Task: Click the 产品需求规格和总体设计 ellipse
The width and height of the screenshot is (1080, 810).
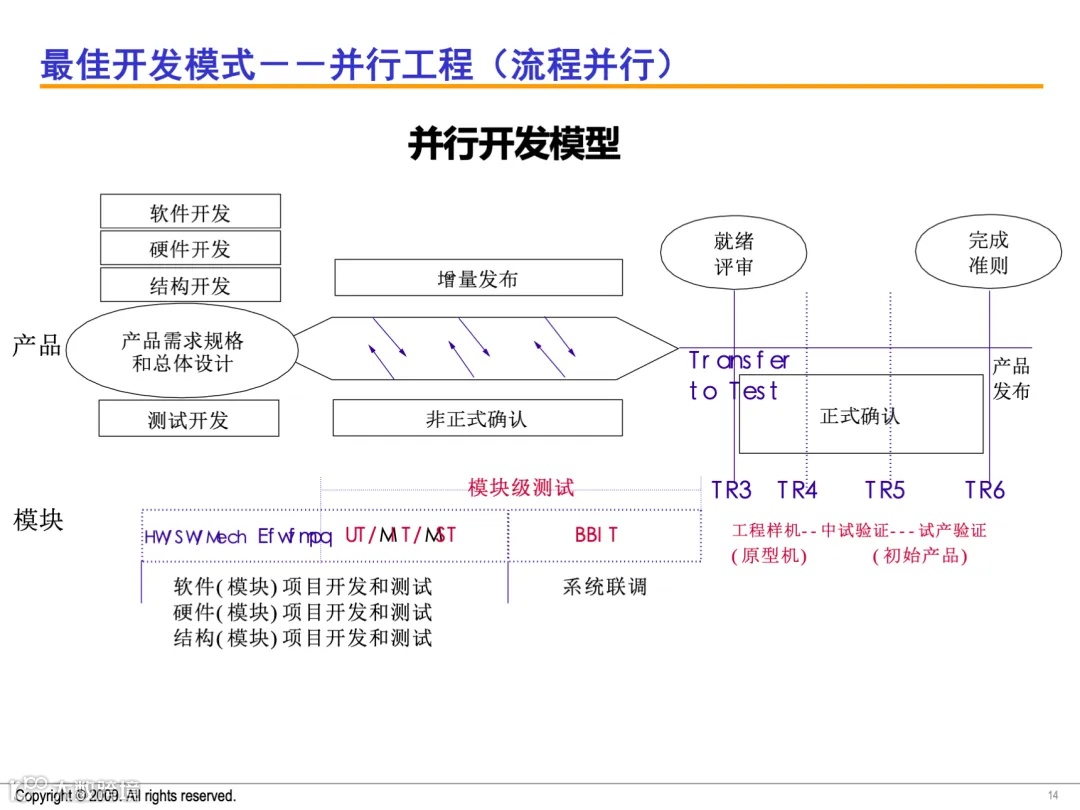Action: click(184, 352)
